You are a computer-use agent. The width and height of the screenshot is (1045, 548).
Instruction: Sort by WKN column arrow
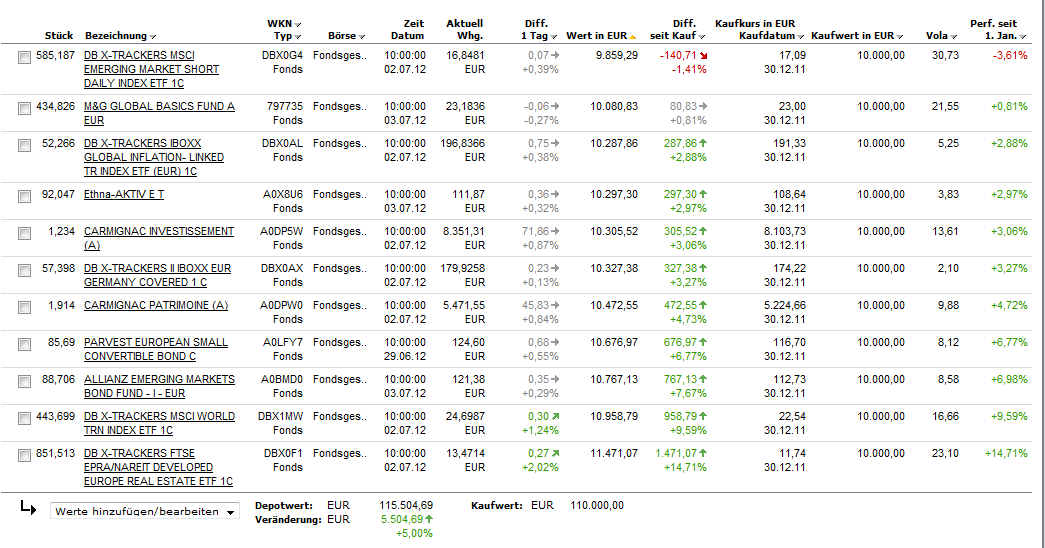click(298, 25)
